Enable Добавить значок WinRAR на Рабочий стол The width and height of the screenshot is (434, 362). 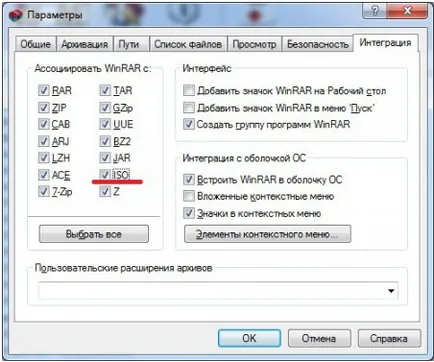point(189,90)
